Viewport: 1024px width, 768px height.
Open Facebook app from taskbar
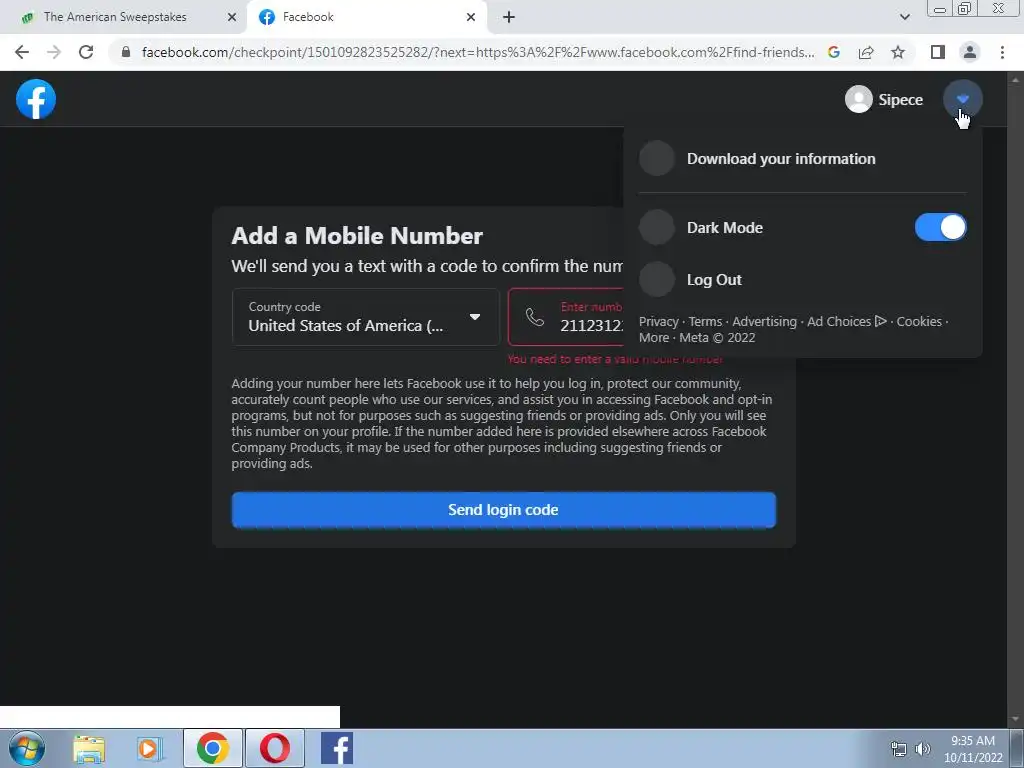[337, 748]
